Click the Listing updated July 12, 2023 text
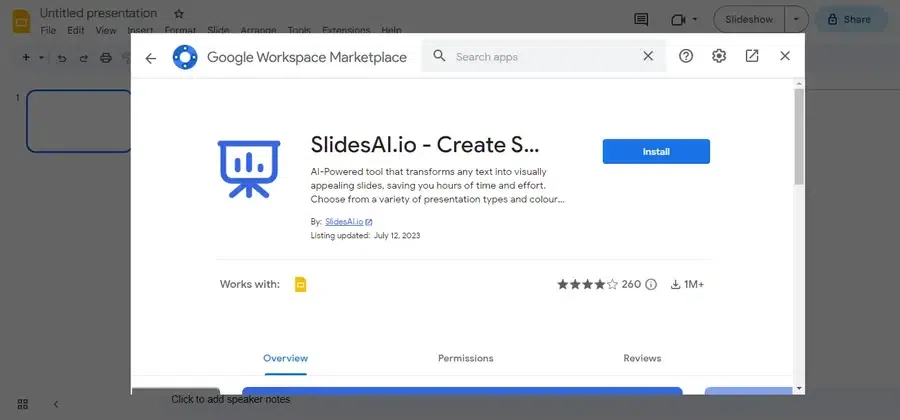900x420 pixels. pos(365,236)
